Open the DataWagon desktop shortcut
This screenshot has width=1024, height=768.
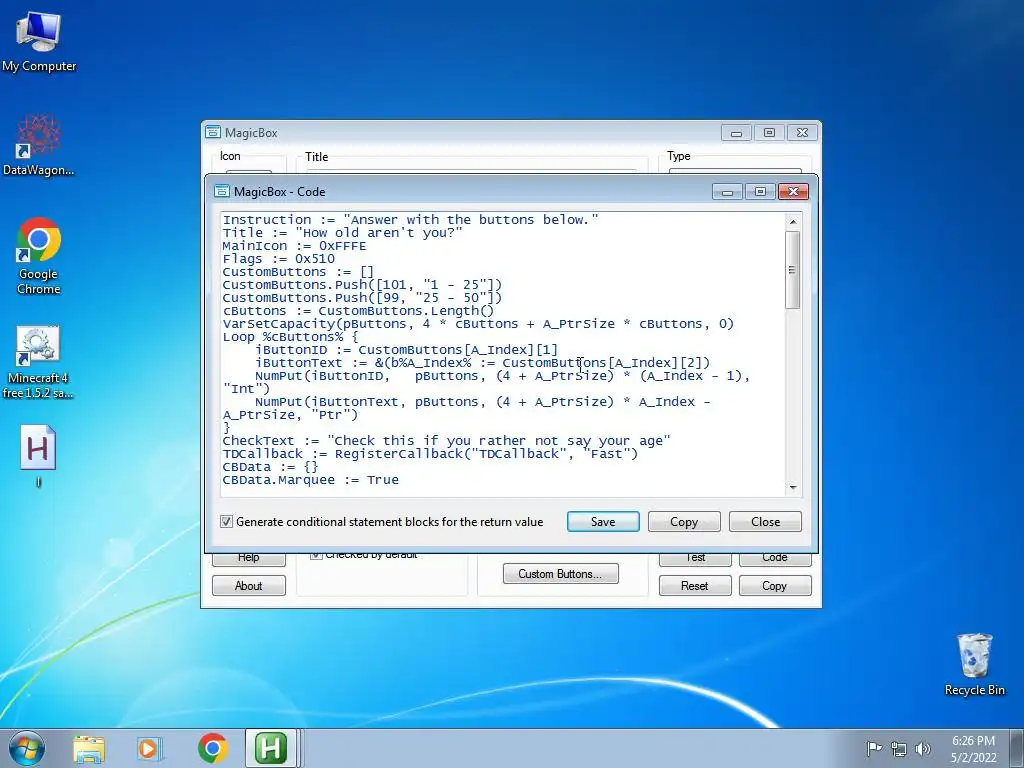click(x=39, y=146)
